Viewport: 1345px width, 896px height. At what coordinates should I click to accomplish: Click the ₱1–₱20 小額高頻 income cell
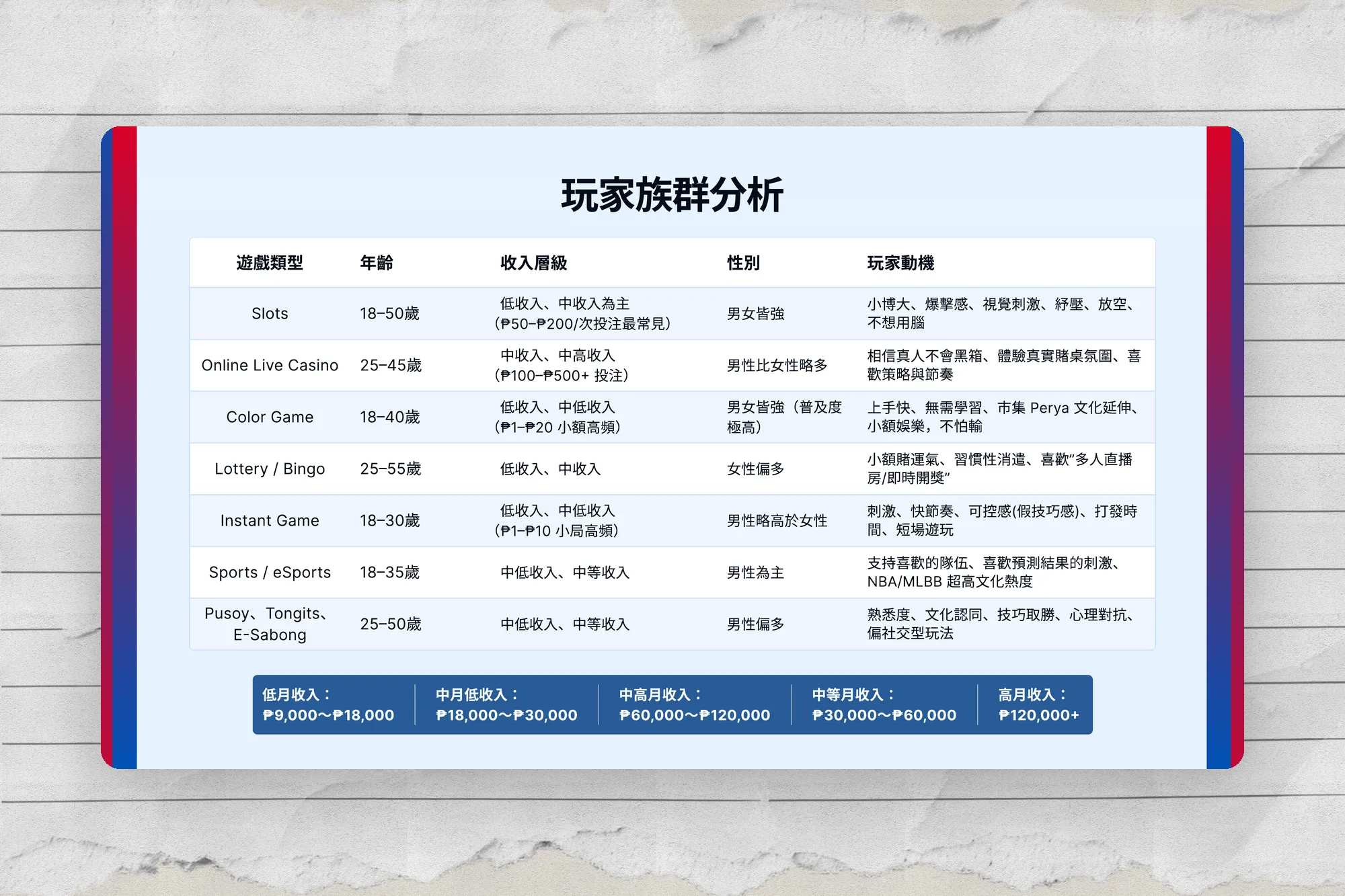[558, 417]
